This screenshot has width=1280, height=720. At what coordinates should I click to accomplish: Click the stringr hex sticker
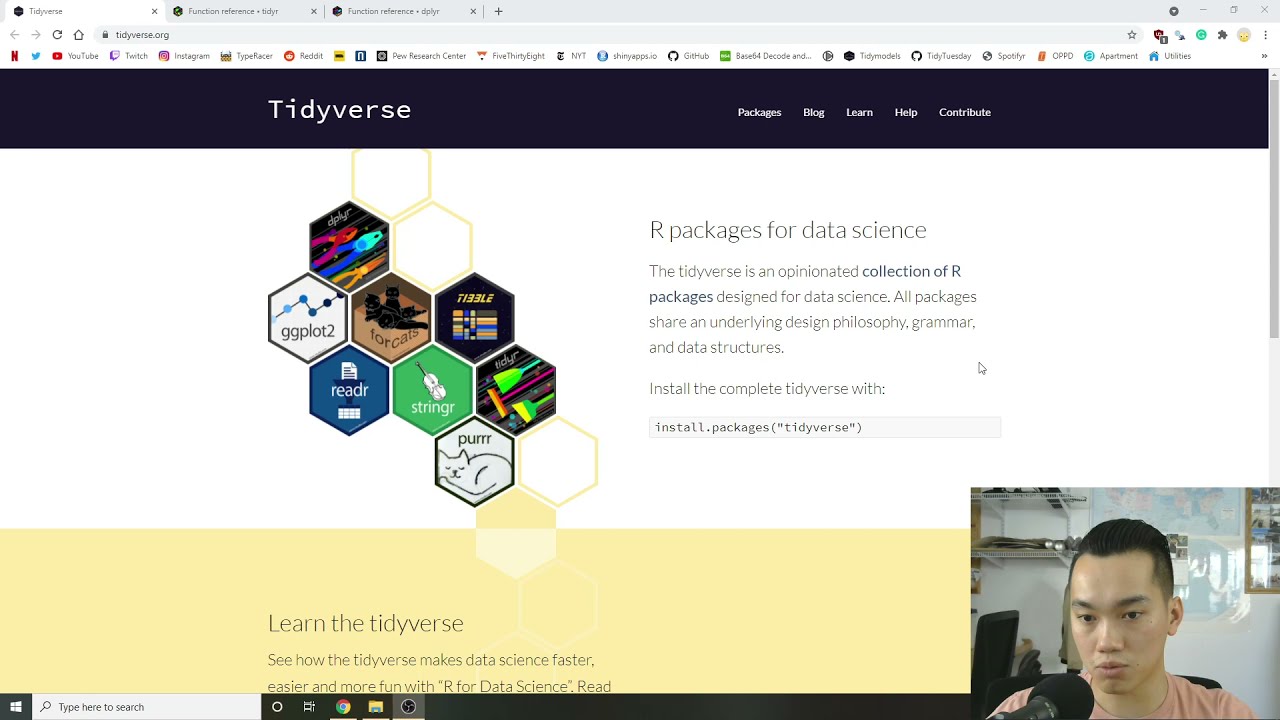coord(432,391)
